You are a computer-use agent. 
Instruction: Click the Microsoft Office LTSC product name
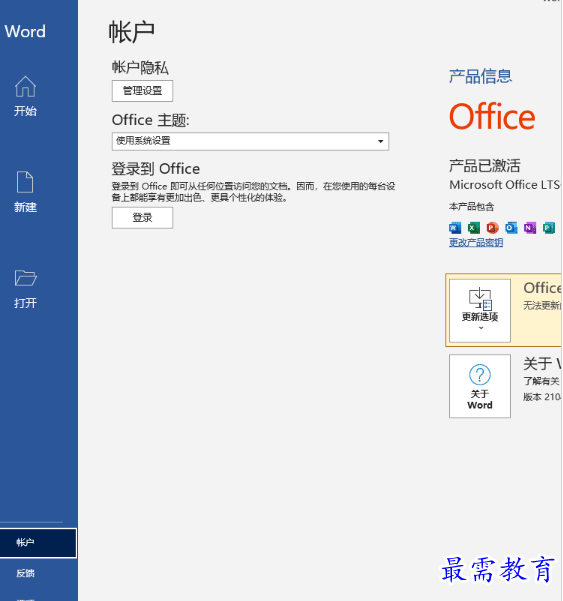tap(505, 185)
